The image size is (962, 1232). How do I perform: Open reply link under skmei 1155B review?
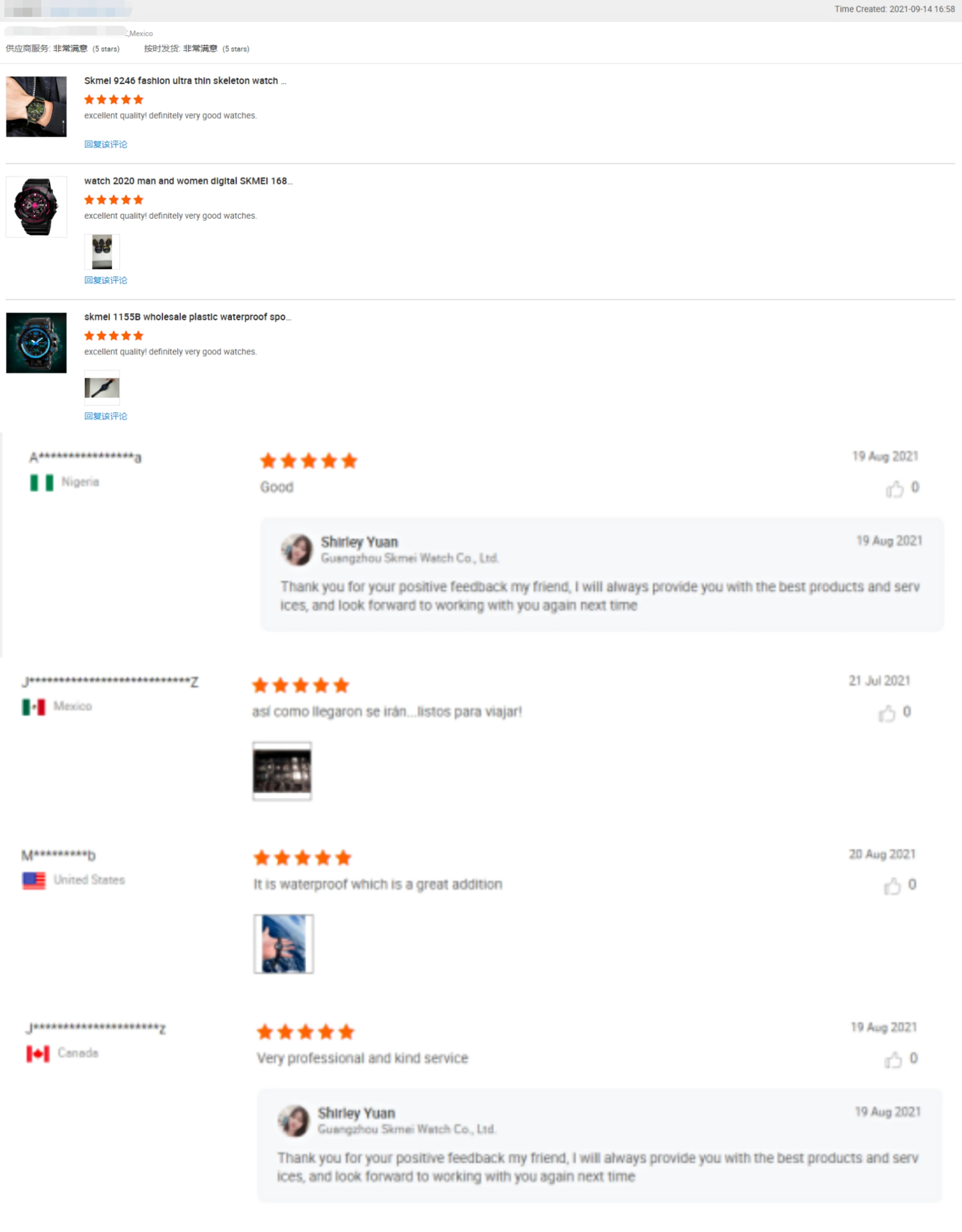click(x=105, y=416)
